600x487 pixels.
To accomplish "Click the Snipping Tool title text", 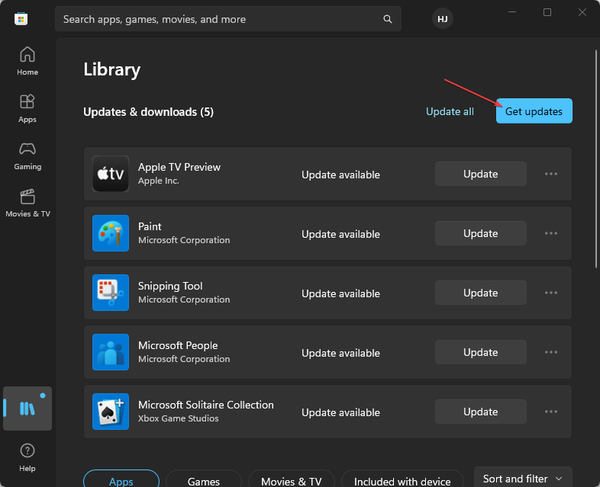I will coord(170,286).
